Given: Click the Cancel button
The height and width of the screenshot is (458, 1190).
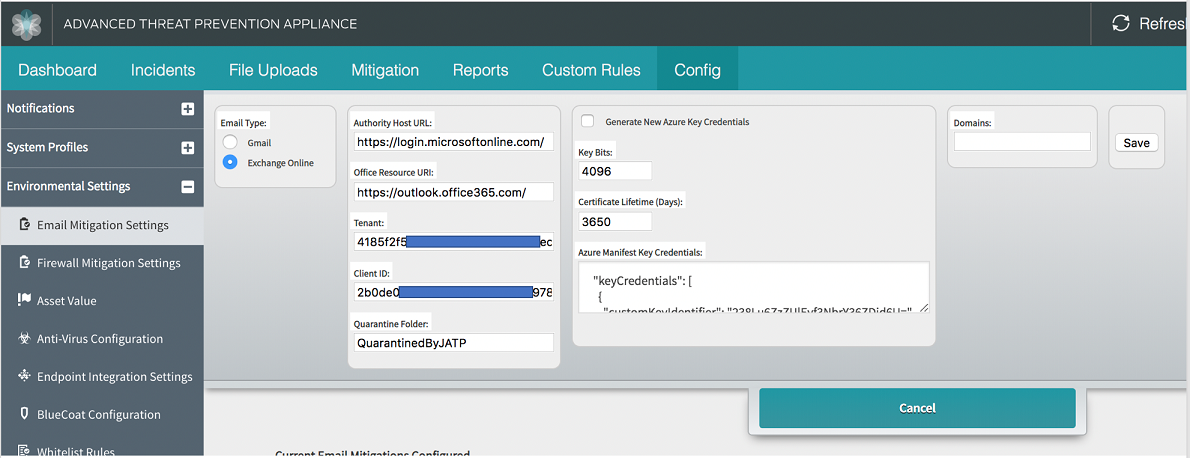Looking at the screenshot, I should pyautogui.click(x=917, y=408).
